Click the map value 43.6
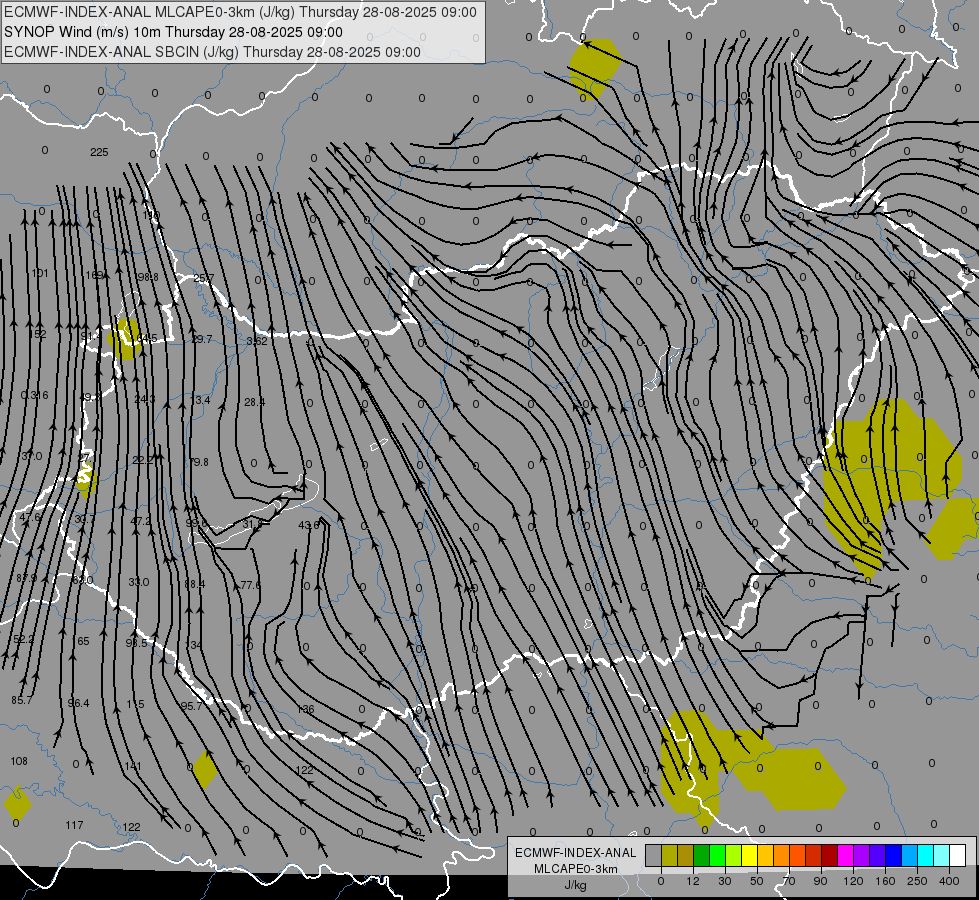Screen dimensions: 979x900 pyautogui.click(x=308, y=526)
